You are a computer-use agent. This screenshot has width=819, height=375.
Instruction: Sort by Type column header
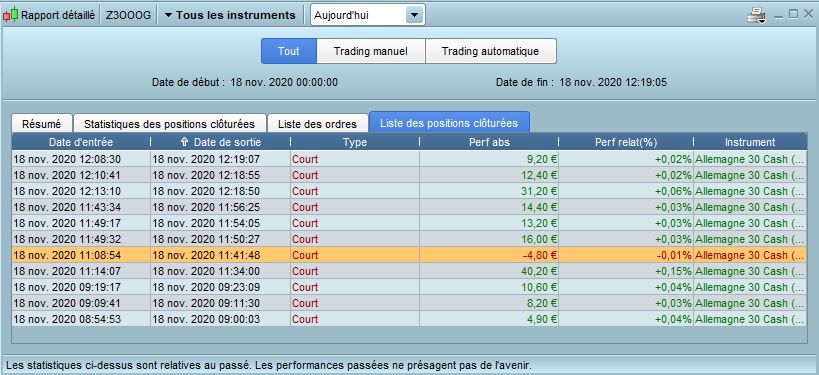tap(355, 142)
